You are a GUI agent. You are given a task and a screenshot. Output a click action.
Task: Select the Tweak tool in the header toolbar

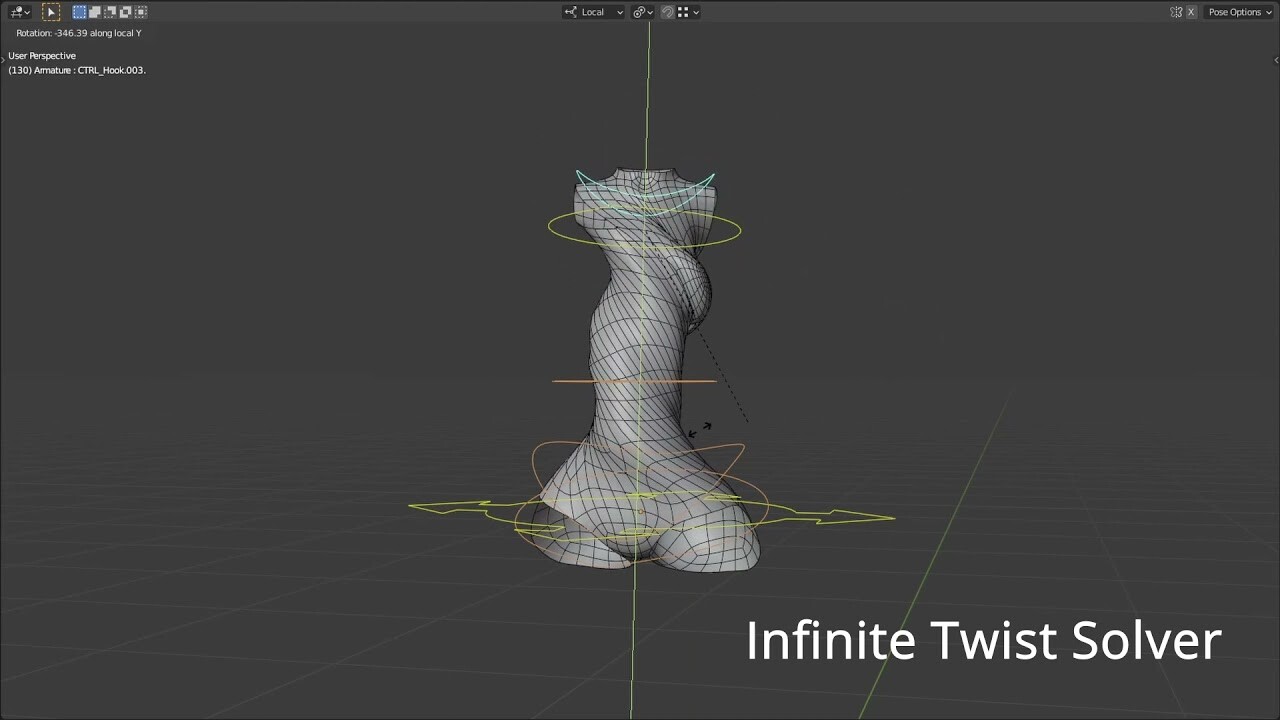click(51, 12)
